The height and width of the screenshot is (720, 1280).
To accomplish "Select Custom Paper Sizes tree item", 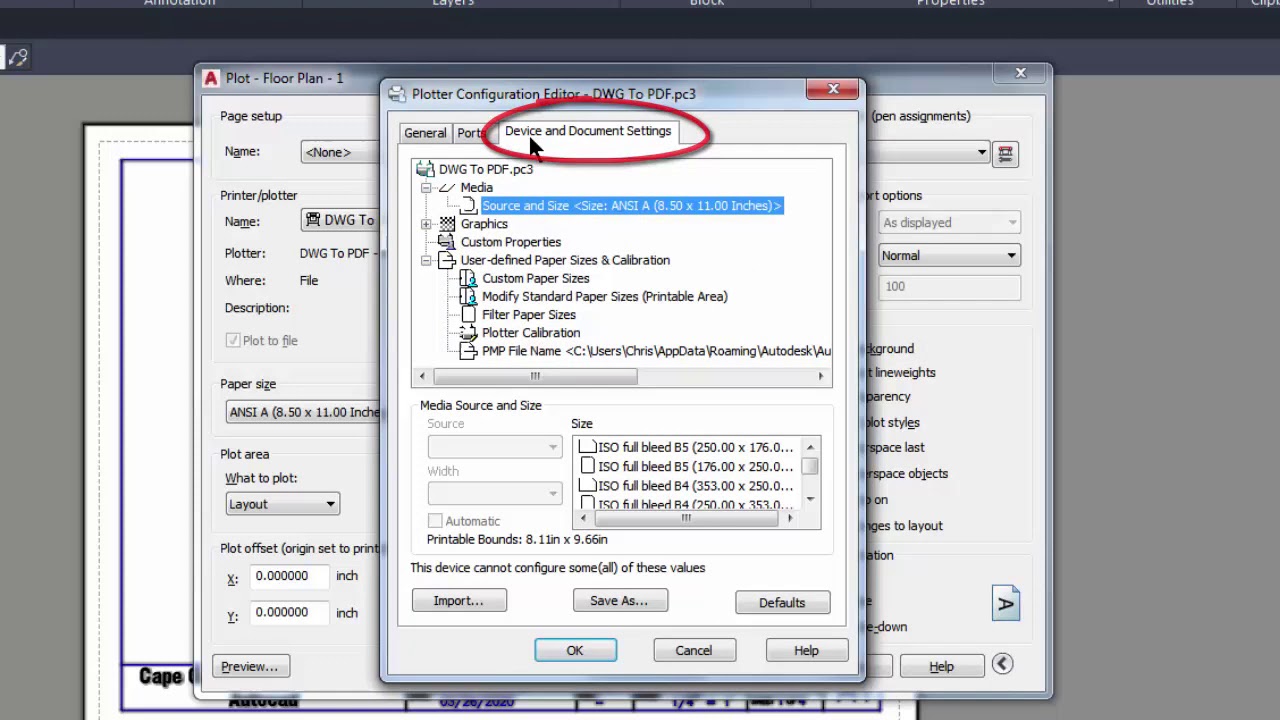I will click(536, 278).
